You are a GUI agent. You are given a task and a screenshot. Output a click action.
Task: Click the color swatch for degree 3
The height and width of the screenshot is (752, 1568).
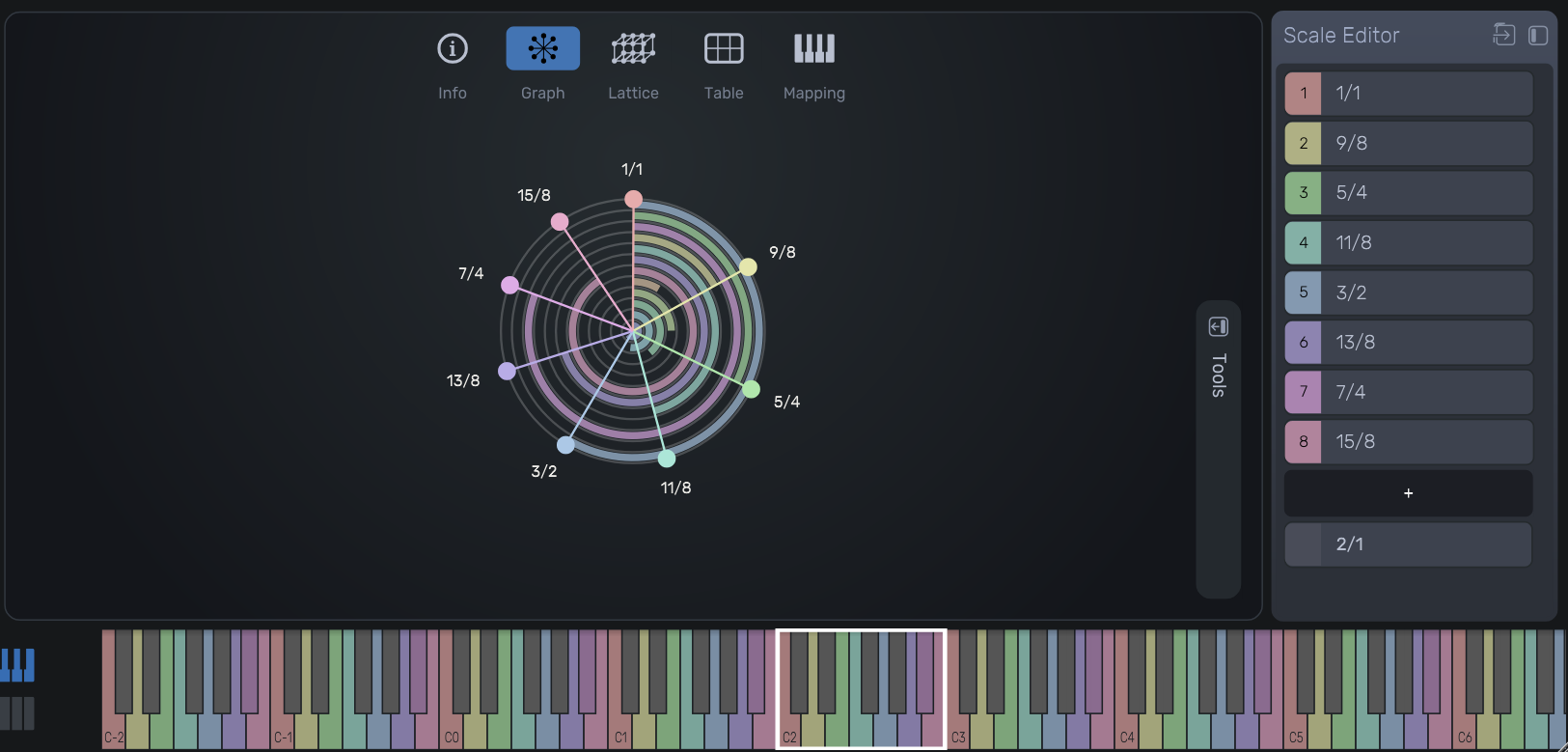point(1303,193)
